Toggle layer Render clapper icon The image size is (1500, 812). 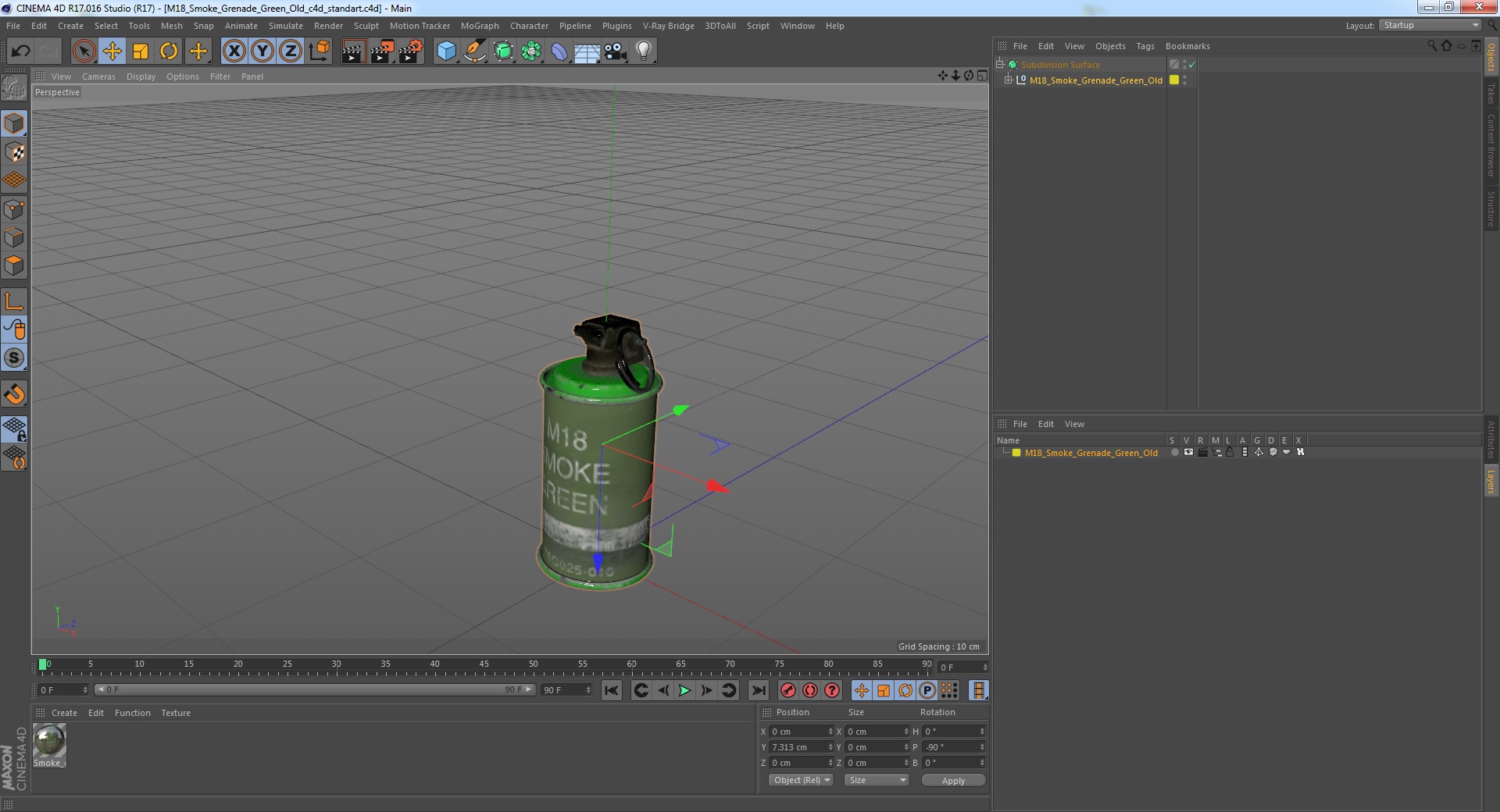(1202, 453)
